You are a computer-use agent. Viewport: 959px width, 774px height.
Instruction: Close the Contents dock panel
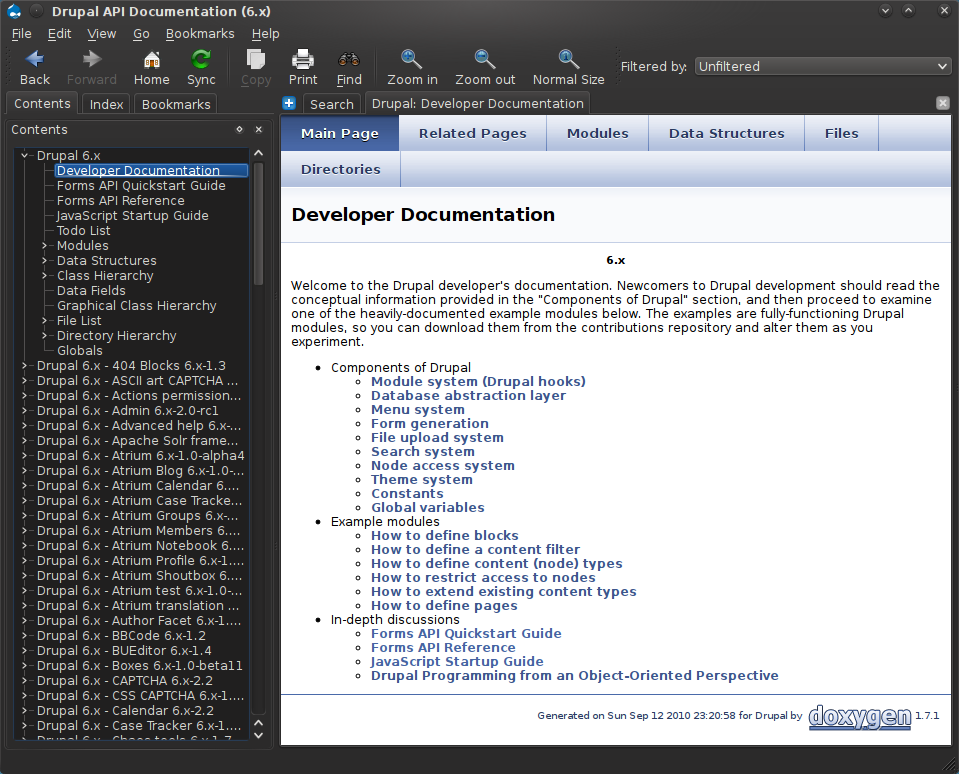(x=259, y=130)
